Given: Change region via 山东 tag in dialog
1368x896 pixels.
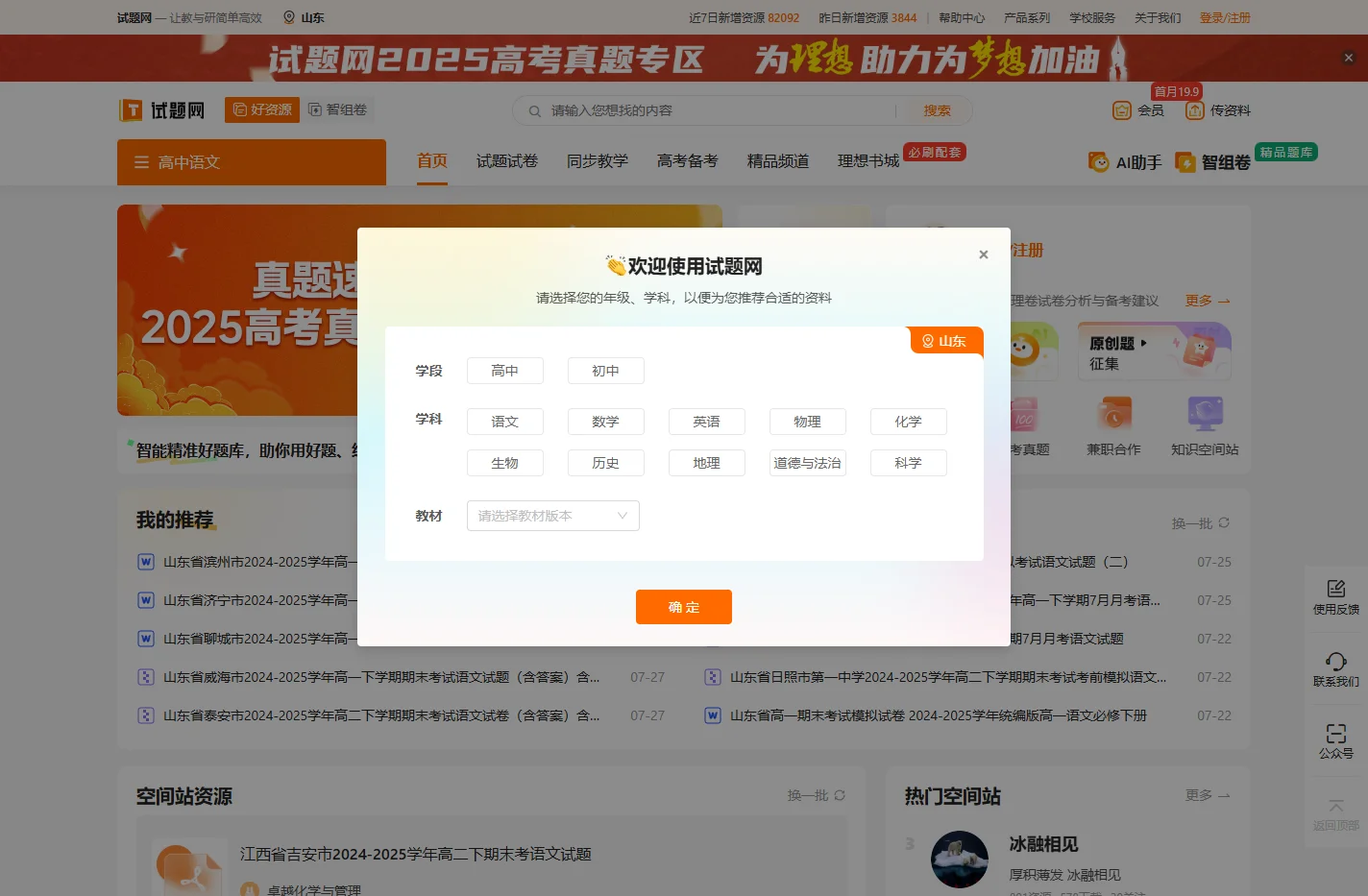Looking at the screenshot, I should click(x=946, y=341).
